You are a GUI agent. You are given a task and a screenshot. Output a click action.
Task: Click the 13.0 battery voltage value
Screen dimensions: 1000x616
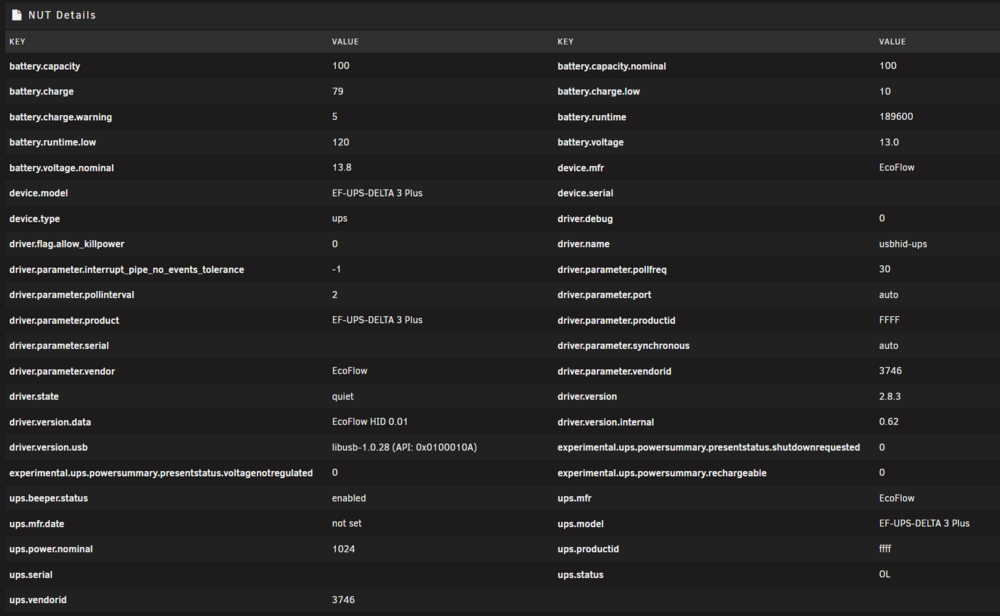pos(889,142)
